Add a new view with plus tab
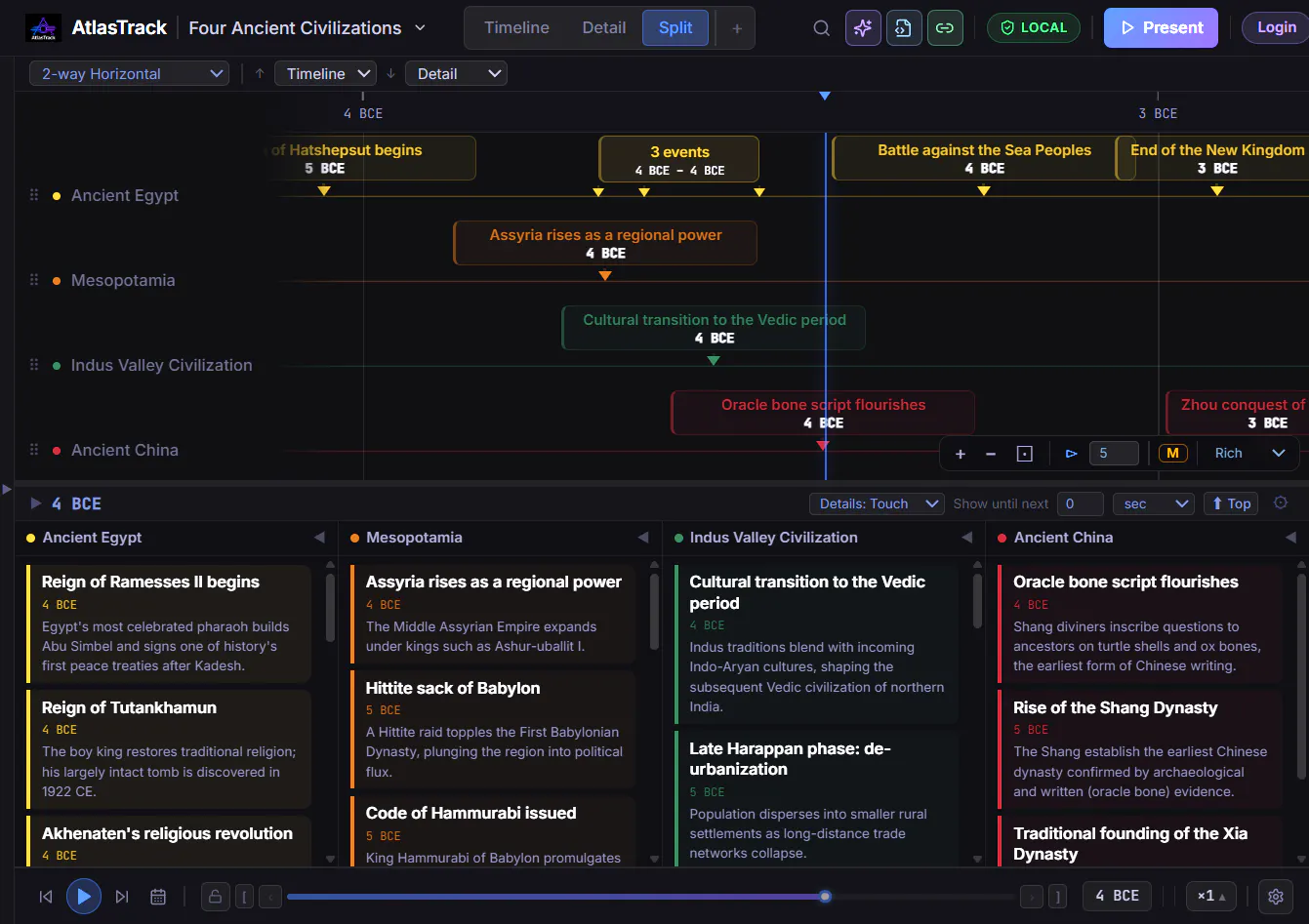The width and height of the screenshot is (1309, 924). [x=737, y=28]
